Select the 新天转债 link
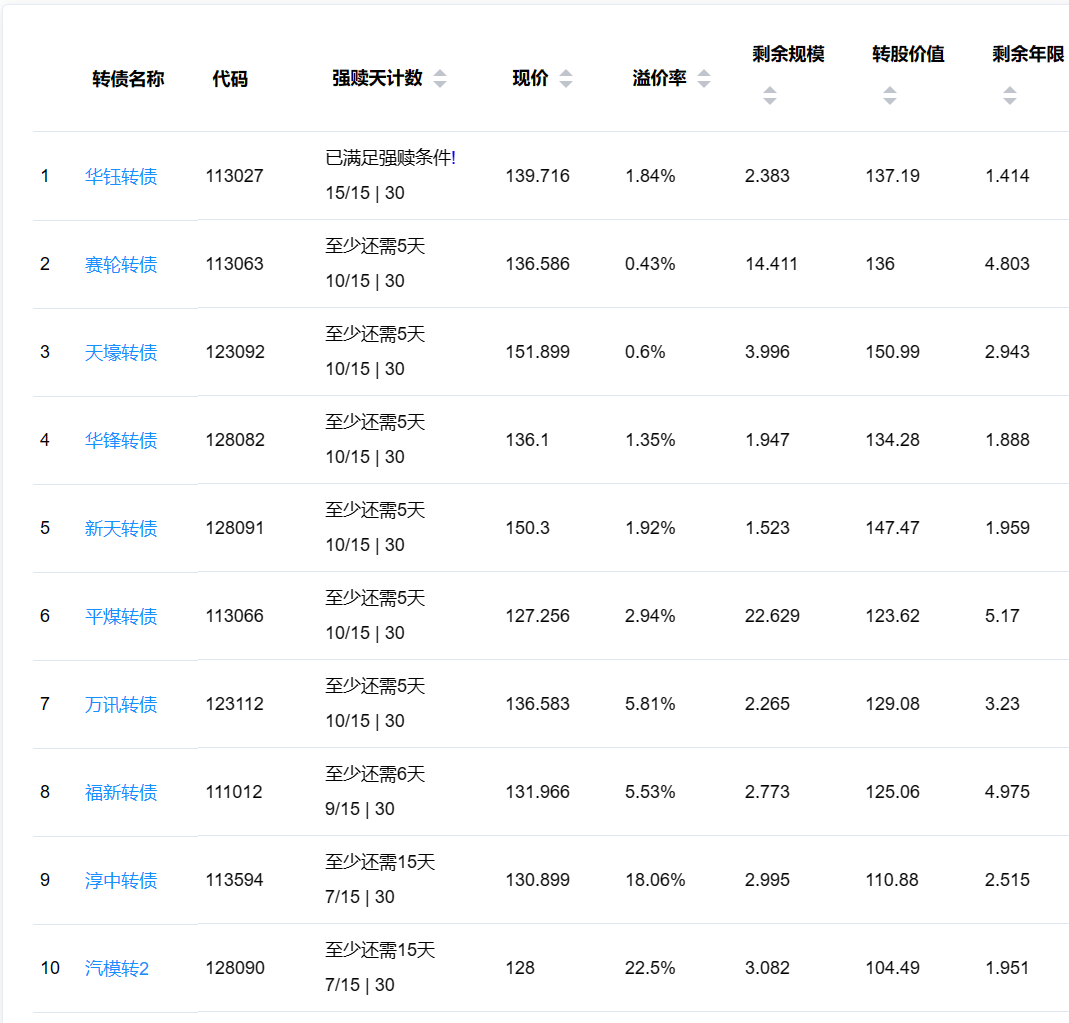The width and height of the screenshot is (1069, 1023). click(121, 529)
